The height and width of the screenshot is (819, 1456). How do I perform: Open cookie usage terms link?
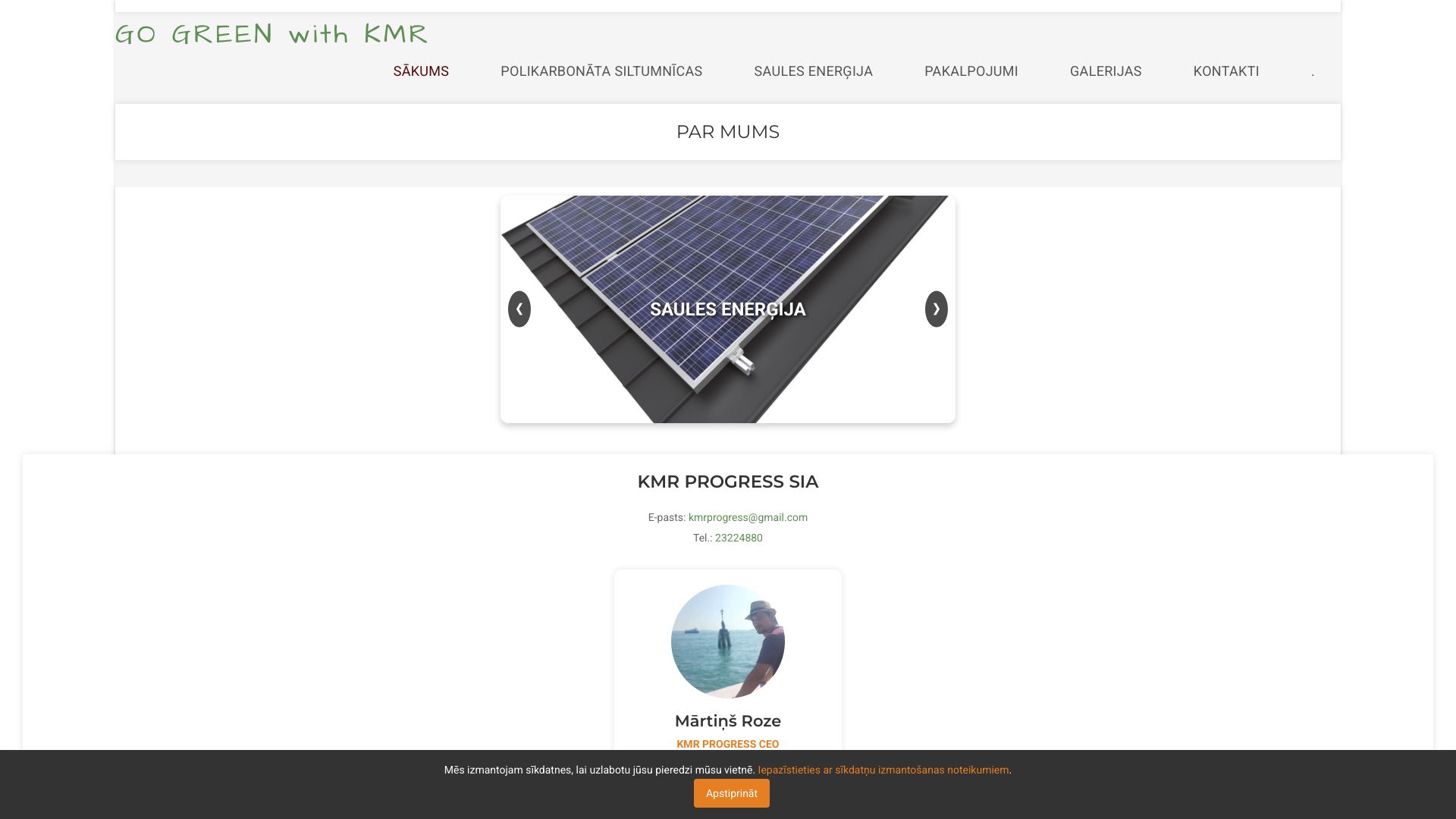click(x=883, y=770)
